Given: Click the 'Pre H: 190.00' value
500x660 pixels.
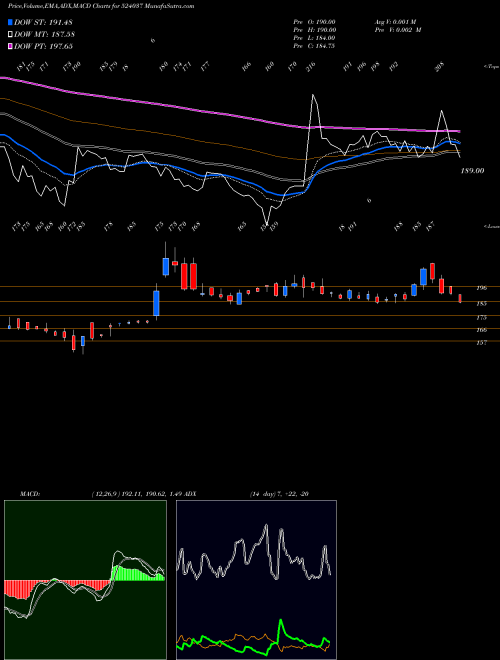Looking at the screenshot, I should click(314, 30).
